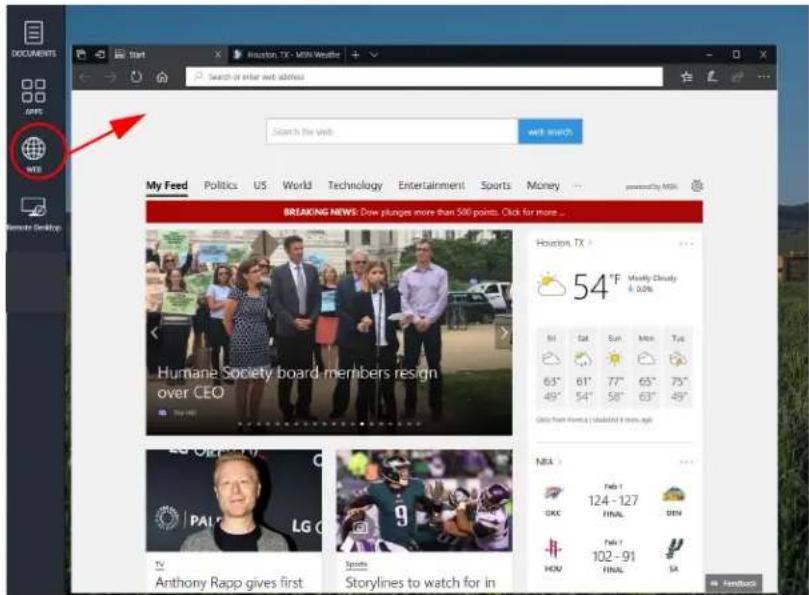The height and width of the screenshot is (595, 809).
Task: Select the My Feed tab
Action: [x=167, y=185]
